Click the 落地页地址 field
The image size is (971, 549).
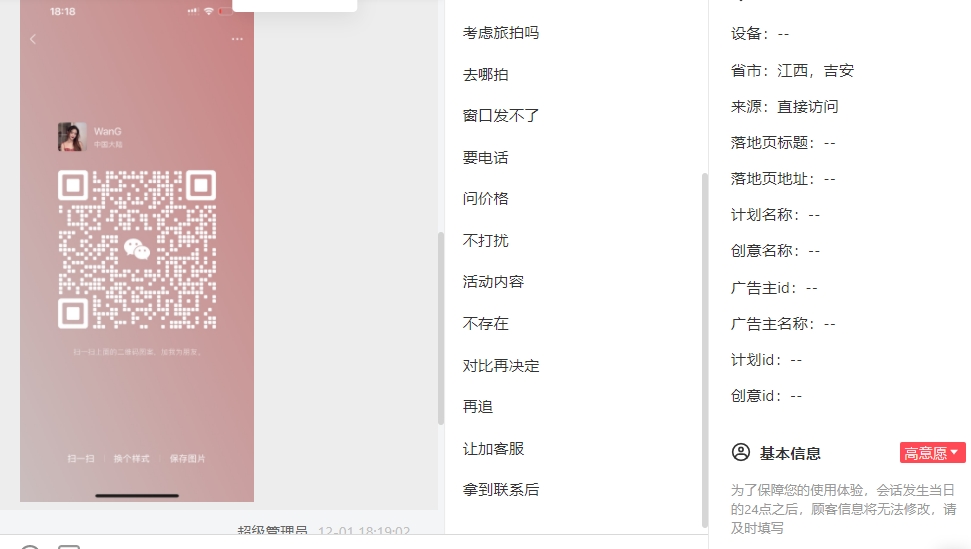(783, 179)
